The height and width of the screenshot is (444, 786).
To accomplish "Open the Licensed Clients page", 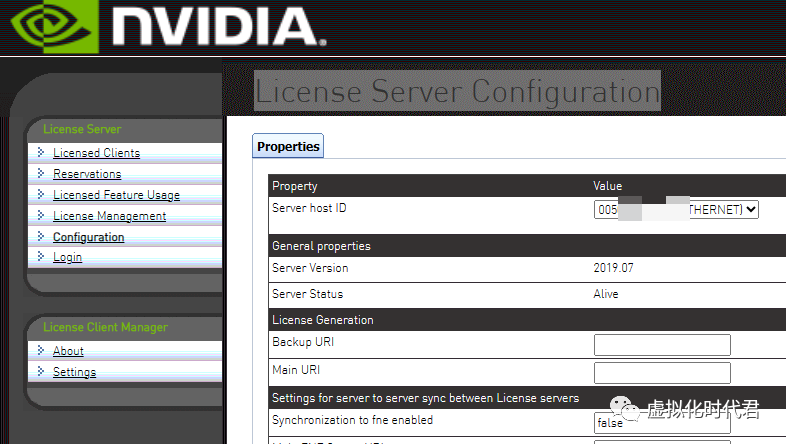I will (x=96, y=153).
